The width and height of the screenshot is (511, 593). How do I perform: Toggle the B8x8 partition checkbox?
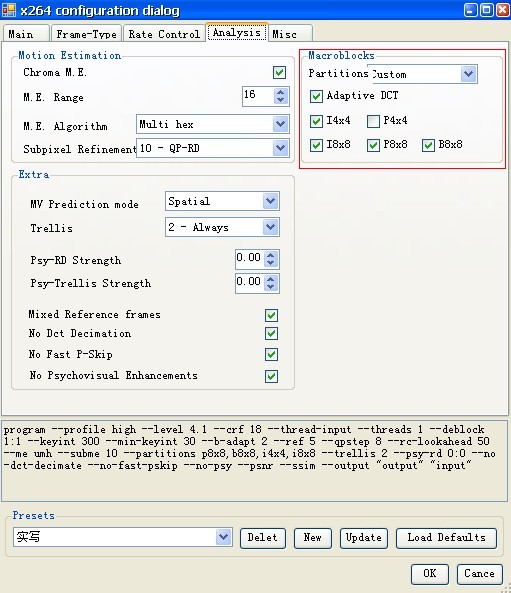point(428,145)
